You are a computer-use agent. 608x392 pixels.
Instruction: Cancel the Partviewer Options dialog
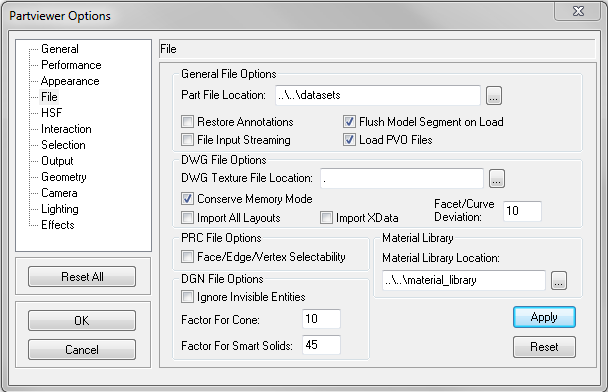pos(82,350)
